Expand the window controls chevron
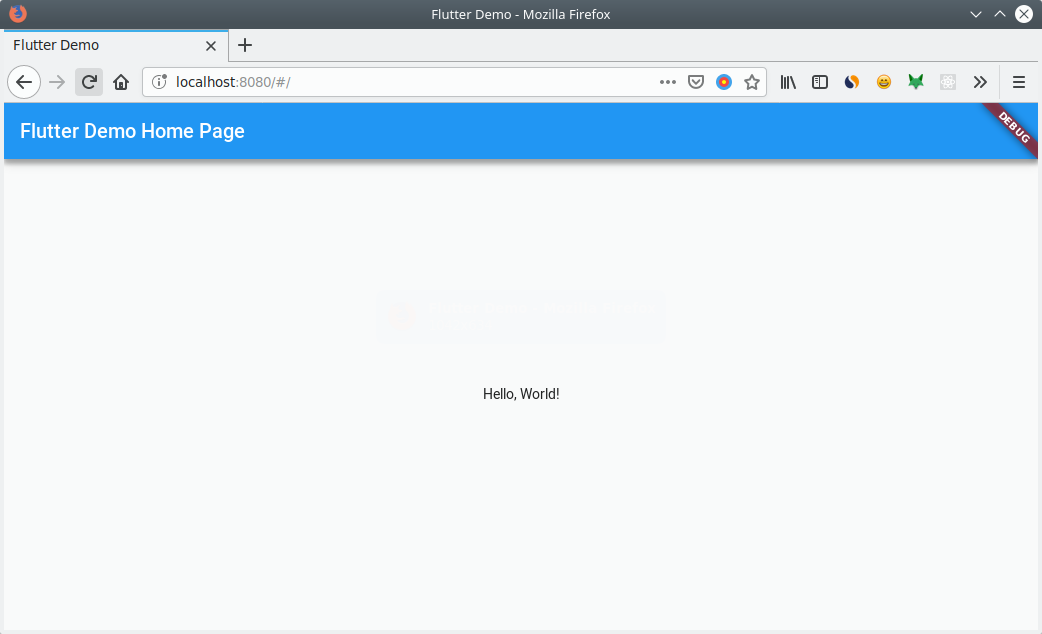The image size is (1042, 634). 975,14
